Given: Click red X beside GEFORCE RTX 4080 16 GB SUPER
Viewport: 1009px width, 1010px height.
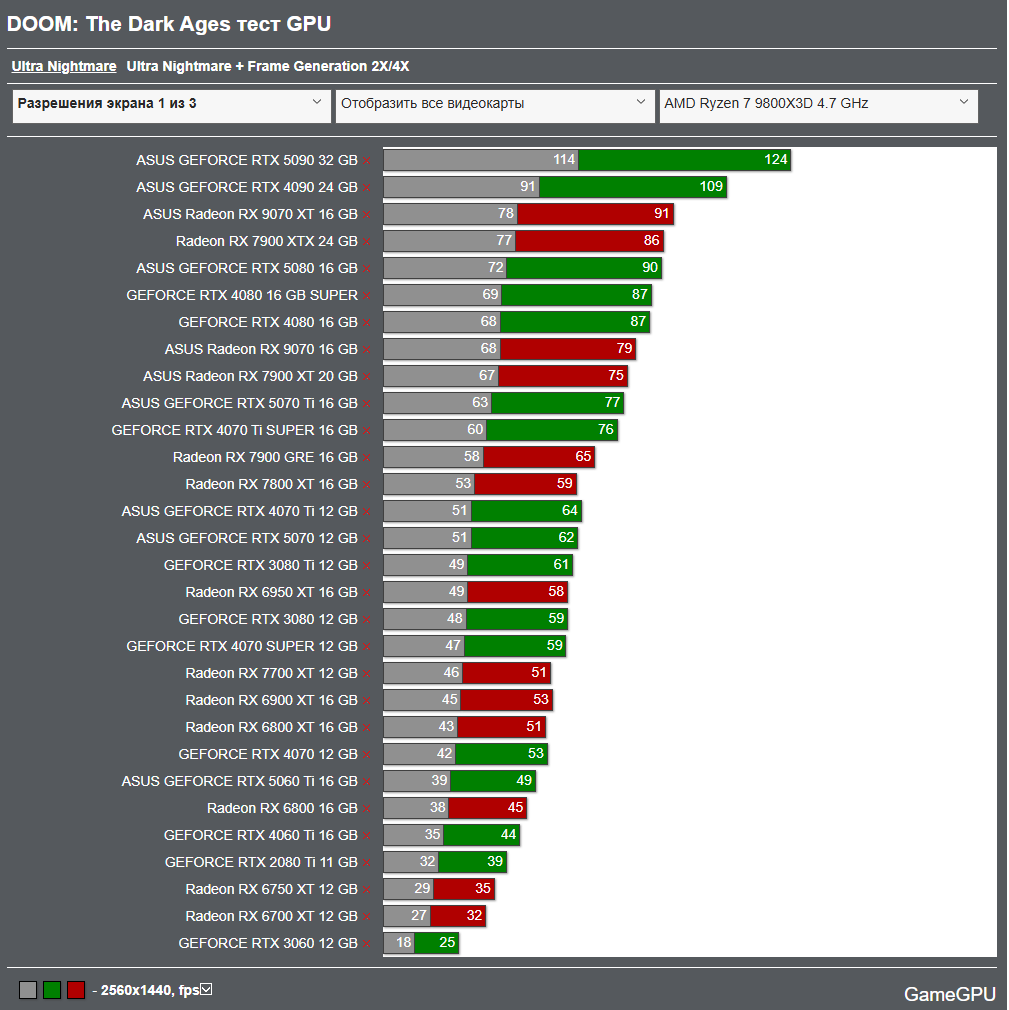Looking at the screenshot, I should coord(367,296).
